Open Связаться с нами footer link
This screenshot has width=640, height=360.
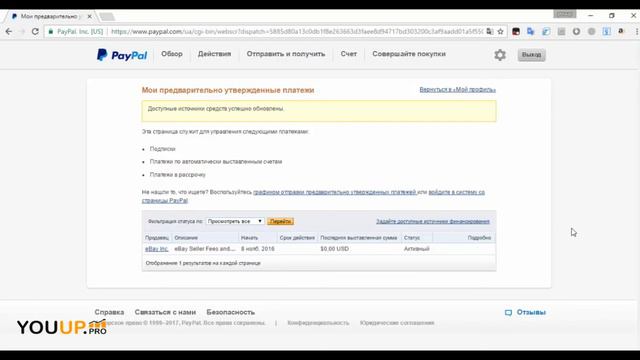click(x=165, y=312)
